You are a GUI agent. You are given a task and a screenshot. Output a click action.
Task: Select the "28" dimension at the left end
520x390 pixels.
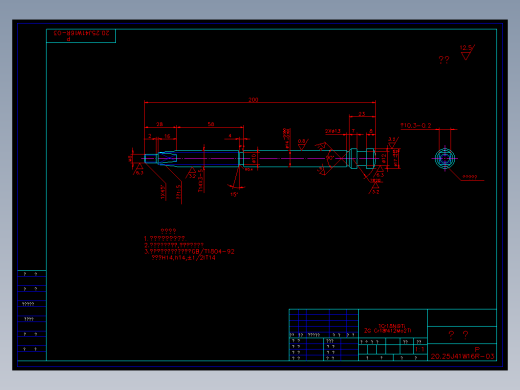point(160,124)
